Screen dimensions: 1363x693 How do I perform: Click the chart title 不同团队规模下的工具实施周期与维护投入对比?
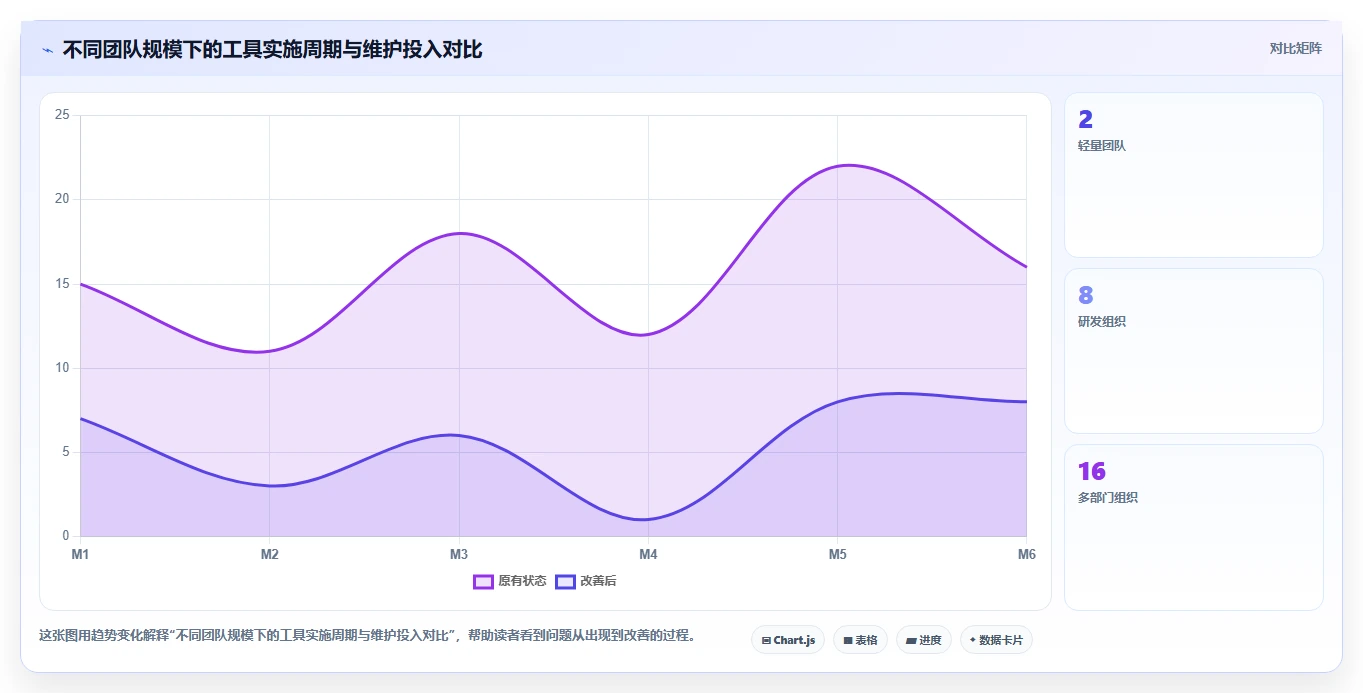click(x=272, y=49)
